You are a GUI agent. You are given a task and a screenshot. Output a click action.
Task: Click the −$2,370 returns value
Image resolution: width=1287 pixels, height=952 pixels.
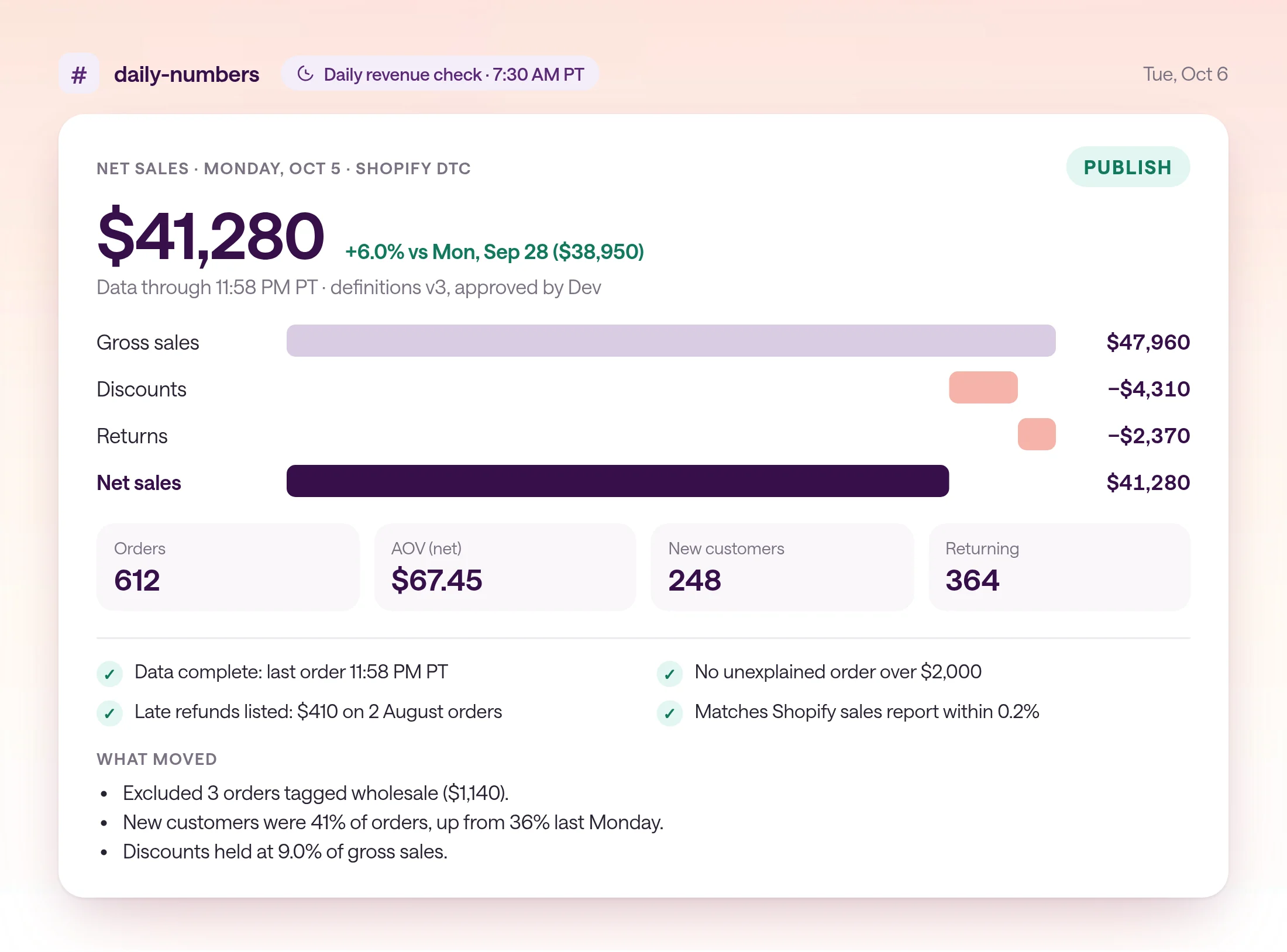(1148, 436)
